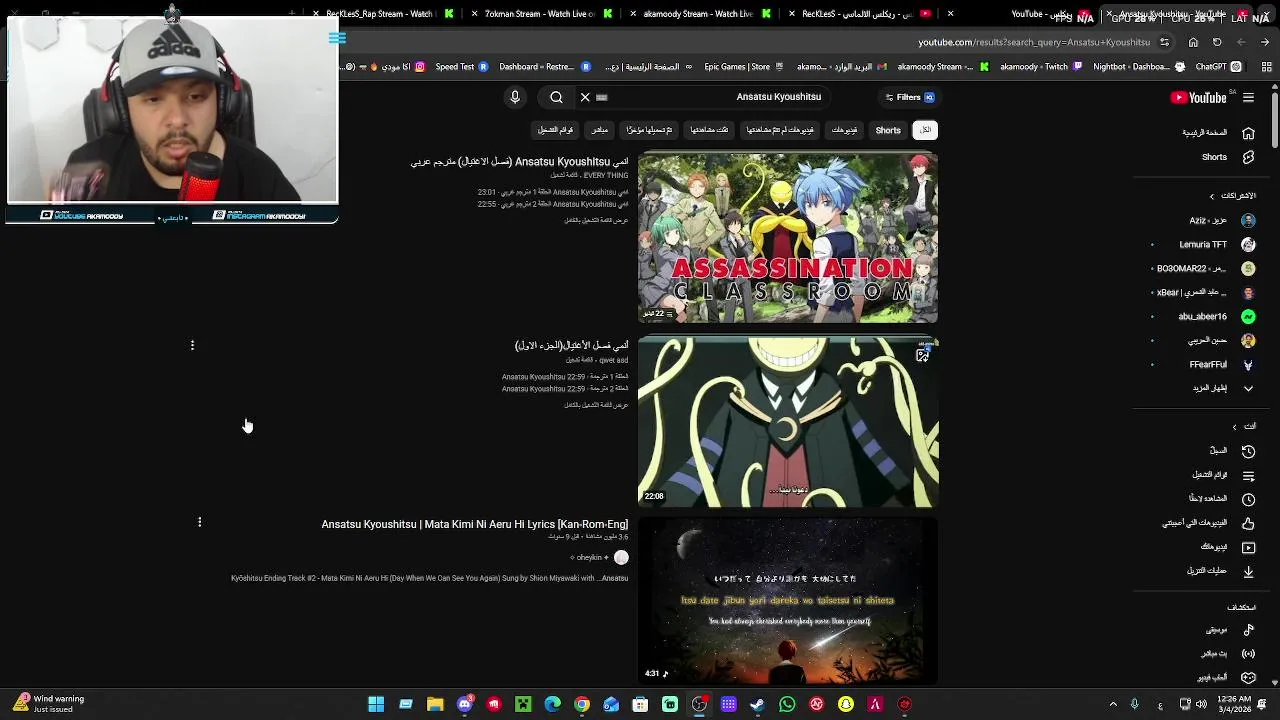
Task: Open Mata Kimi Ni Aeru Hi Lyrics title
Action: (x=474, y=524)
